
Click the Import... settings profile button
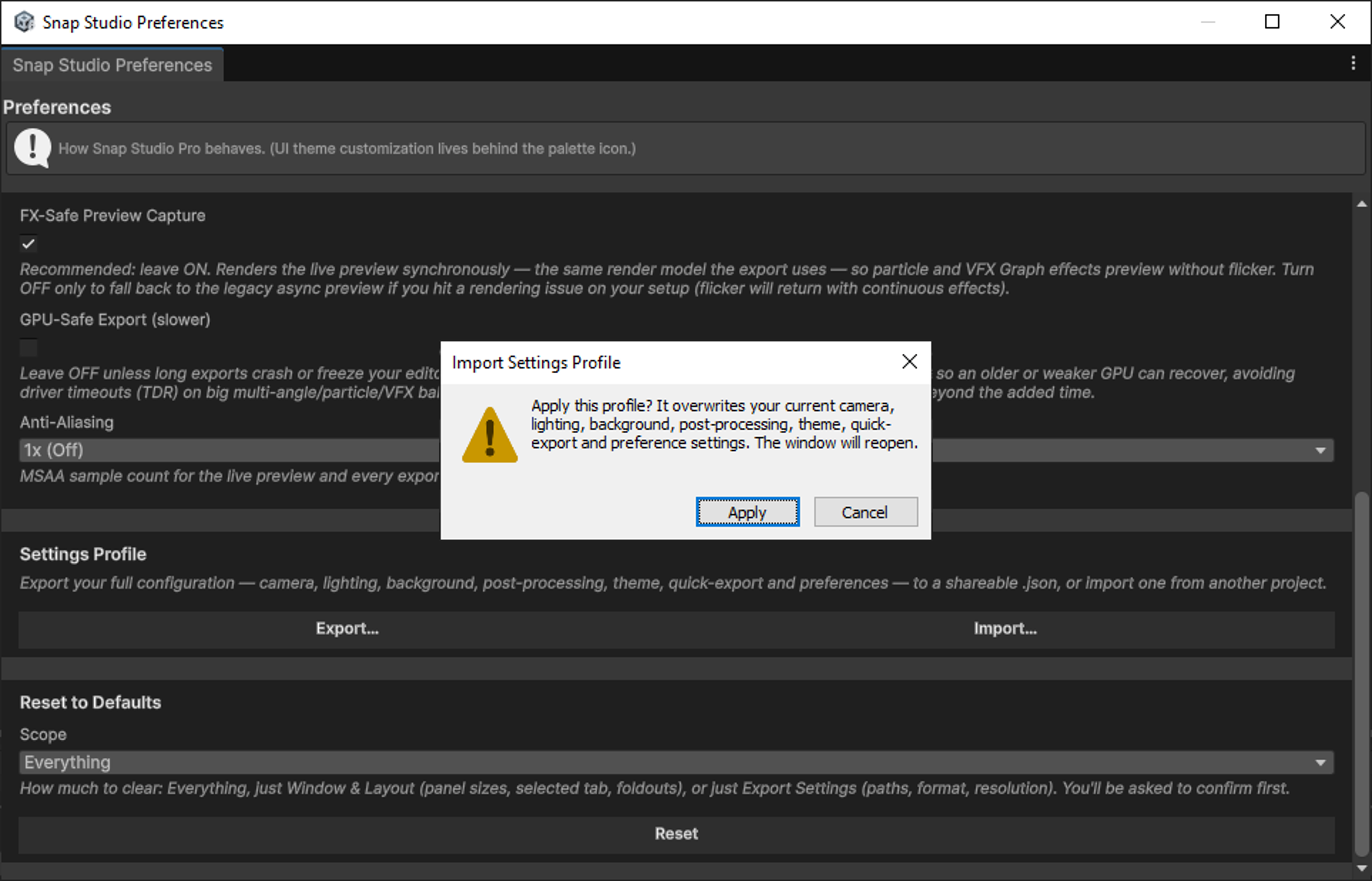tap(1005, 629)
